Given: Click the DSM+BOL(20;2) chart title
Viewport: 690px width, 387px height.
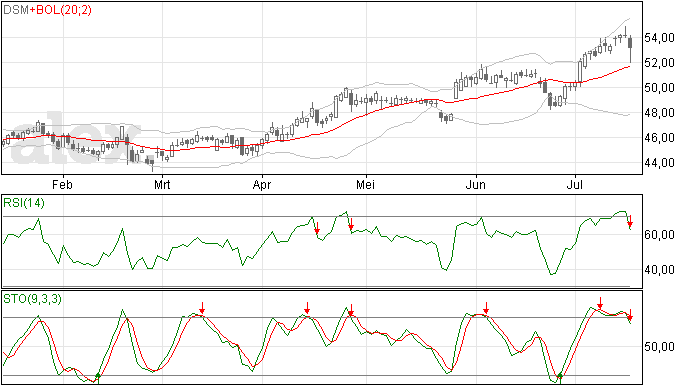Looking at the screenshot, I should click(48, 10).
